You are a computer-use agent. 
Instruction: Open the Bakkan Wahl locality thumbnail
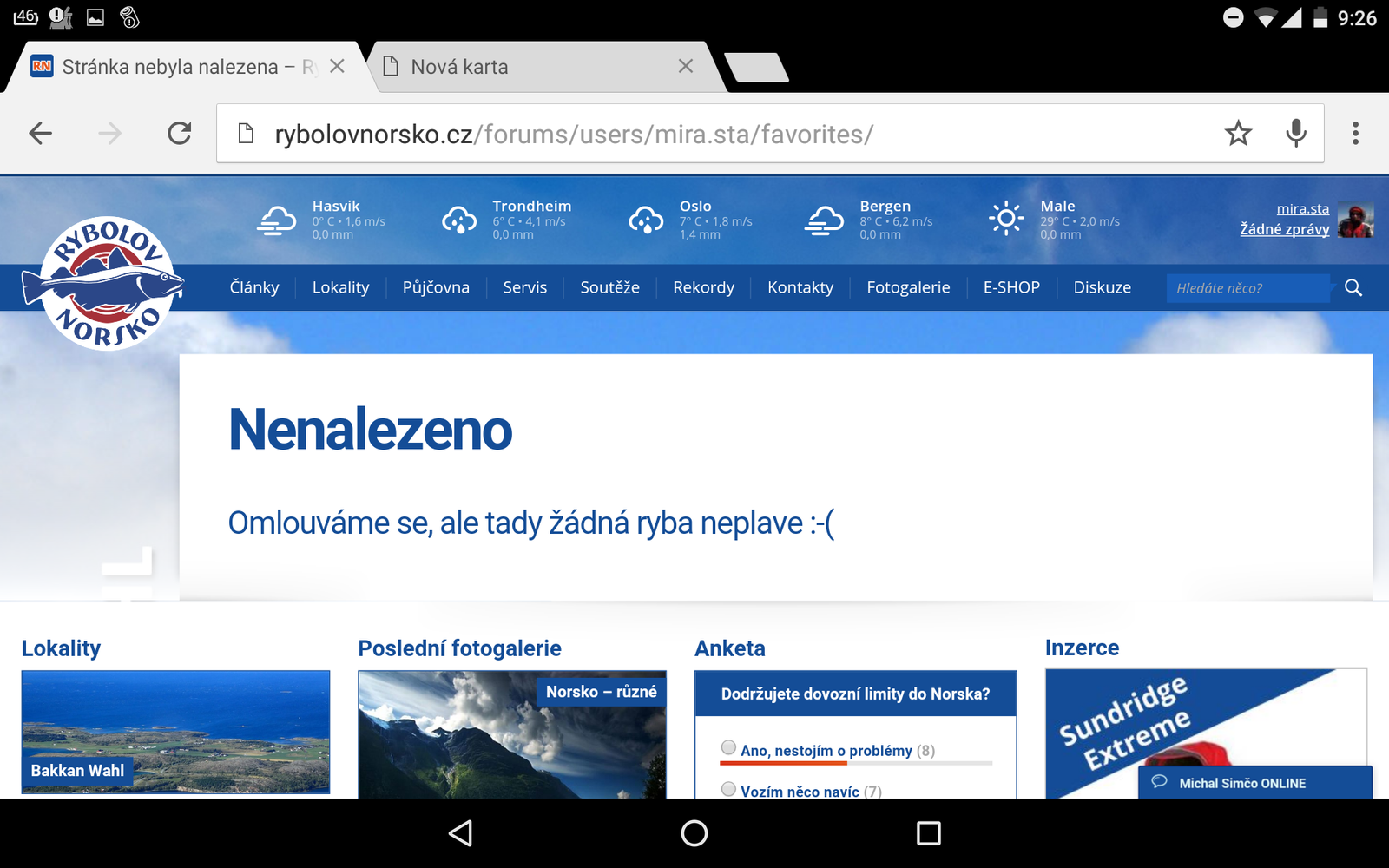coord(175,733)
